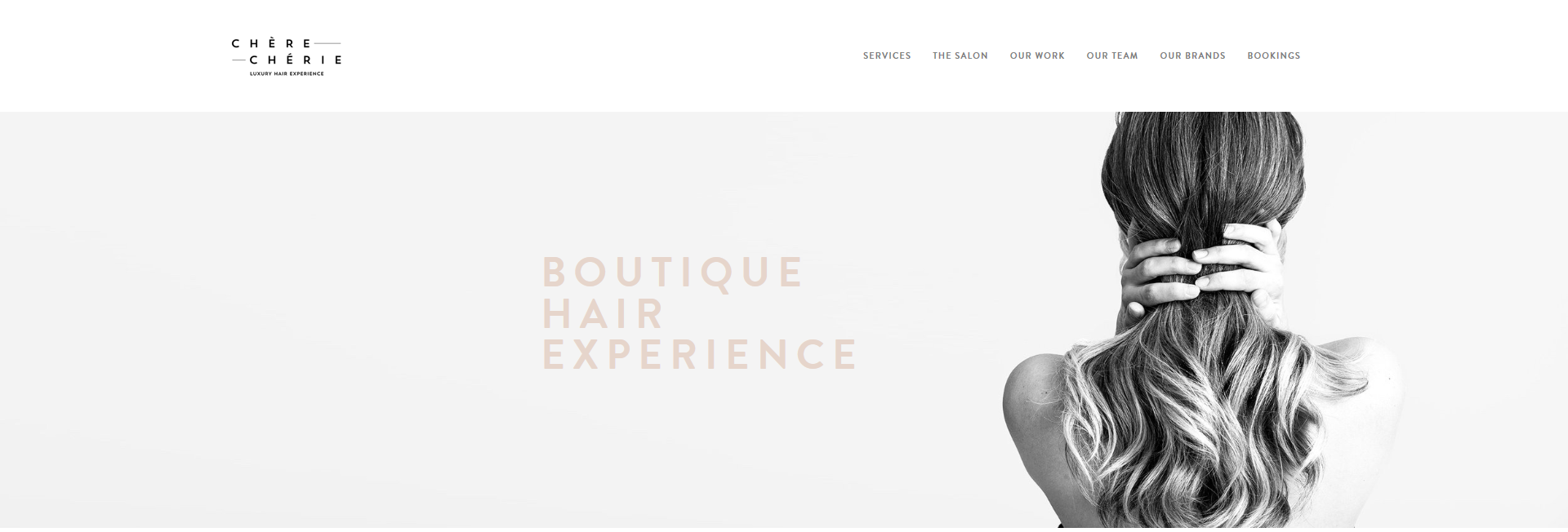The image size is (1568, 532).
Task: Open the Our Work gallery link
Action: 1037,55
